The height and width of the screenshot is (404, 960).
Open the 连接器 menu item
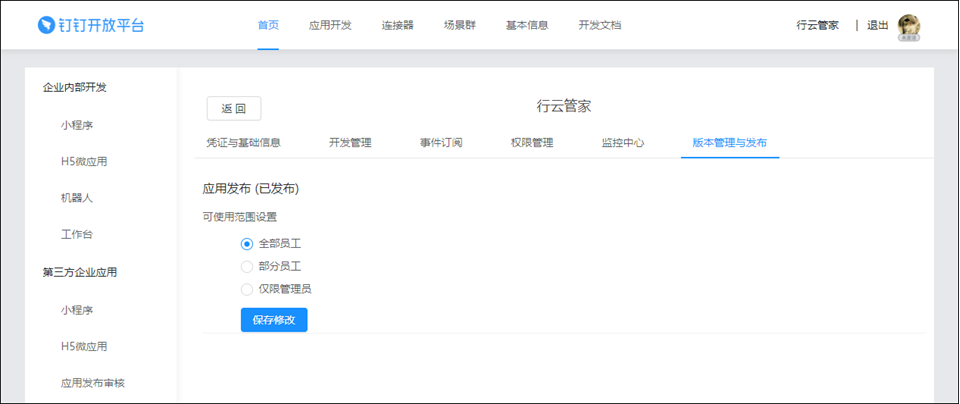pyautogui.click(x=397, y=25)
